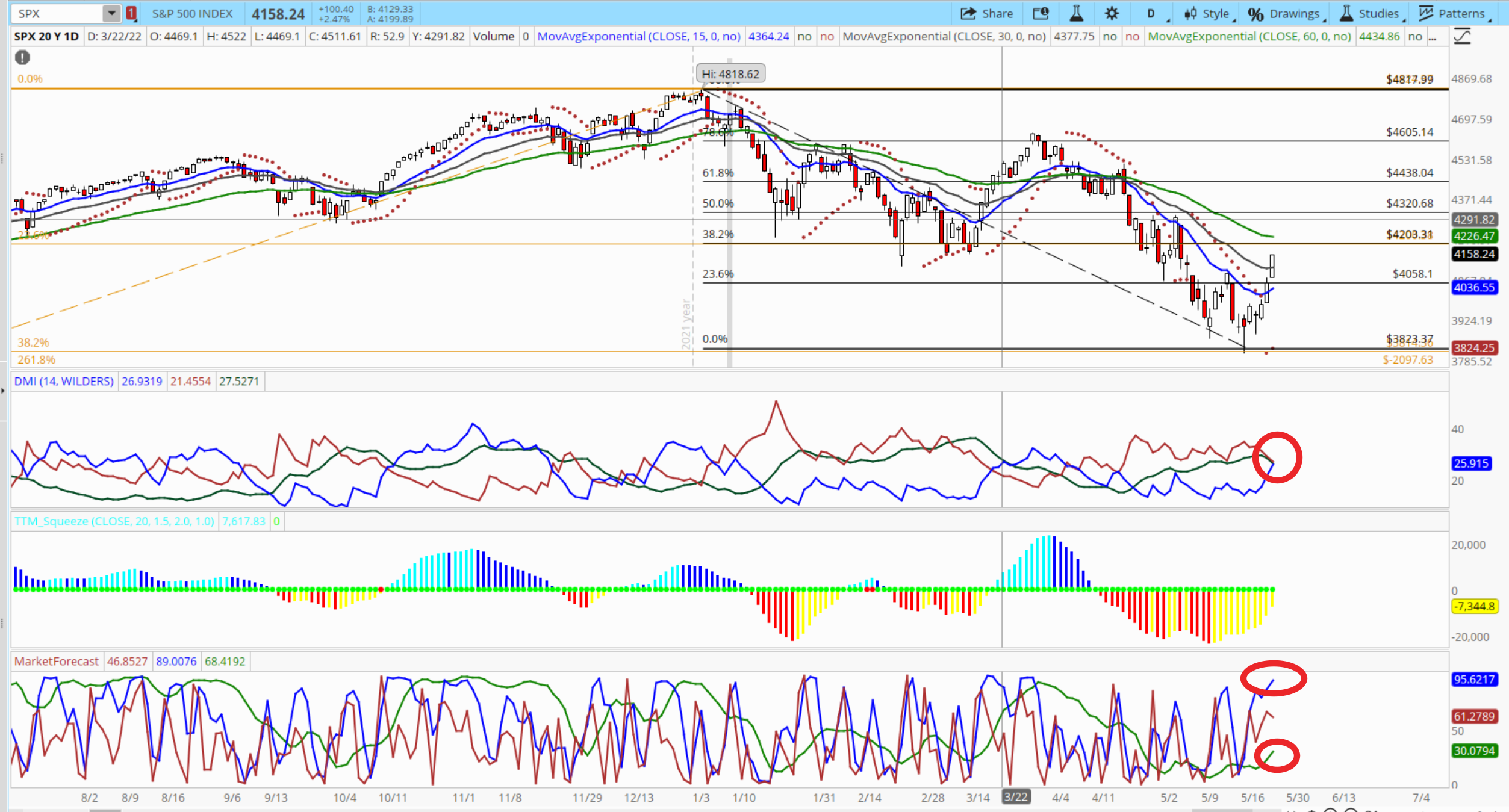Open the news and events calendar icon
Screen dimensions: 1509x812
[x=1041, y=13]
